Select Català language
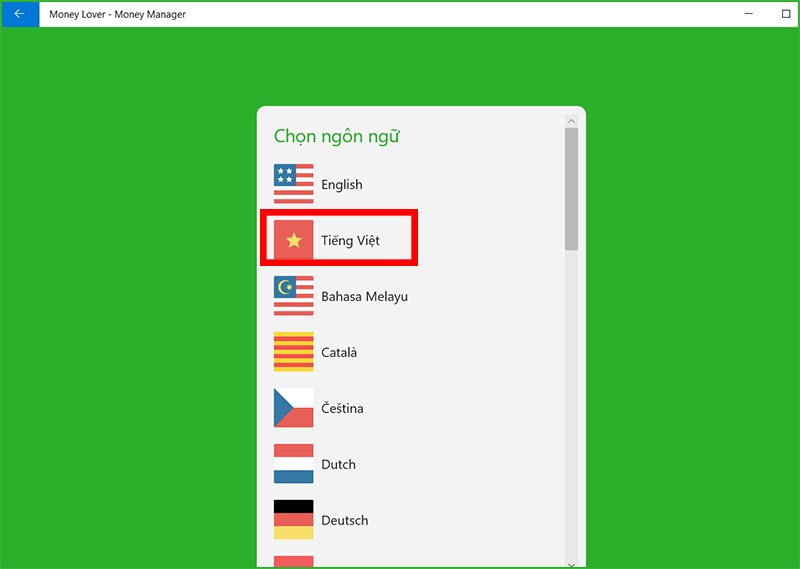The image size is (800, 569). click(x=339, y=352)
